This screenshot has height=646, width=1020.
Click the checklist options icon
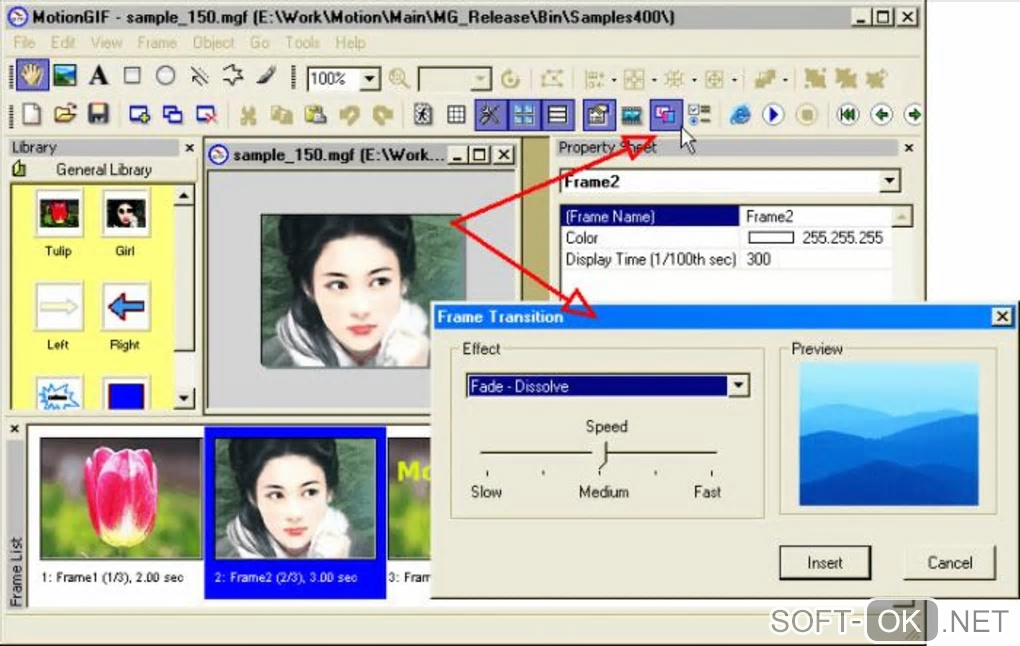tap(699, 115)
